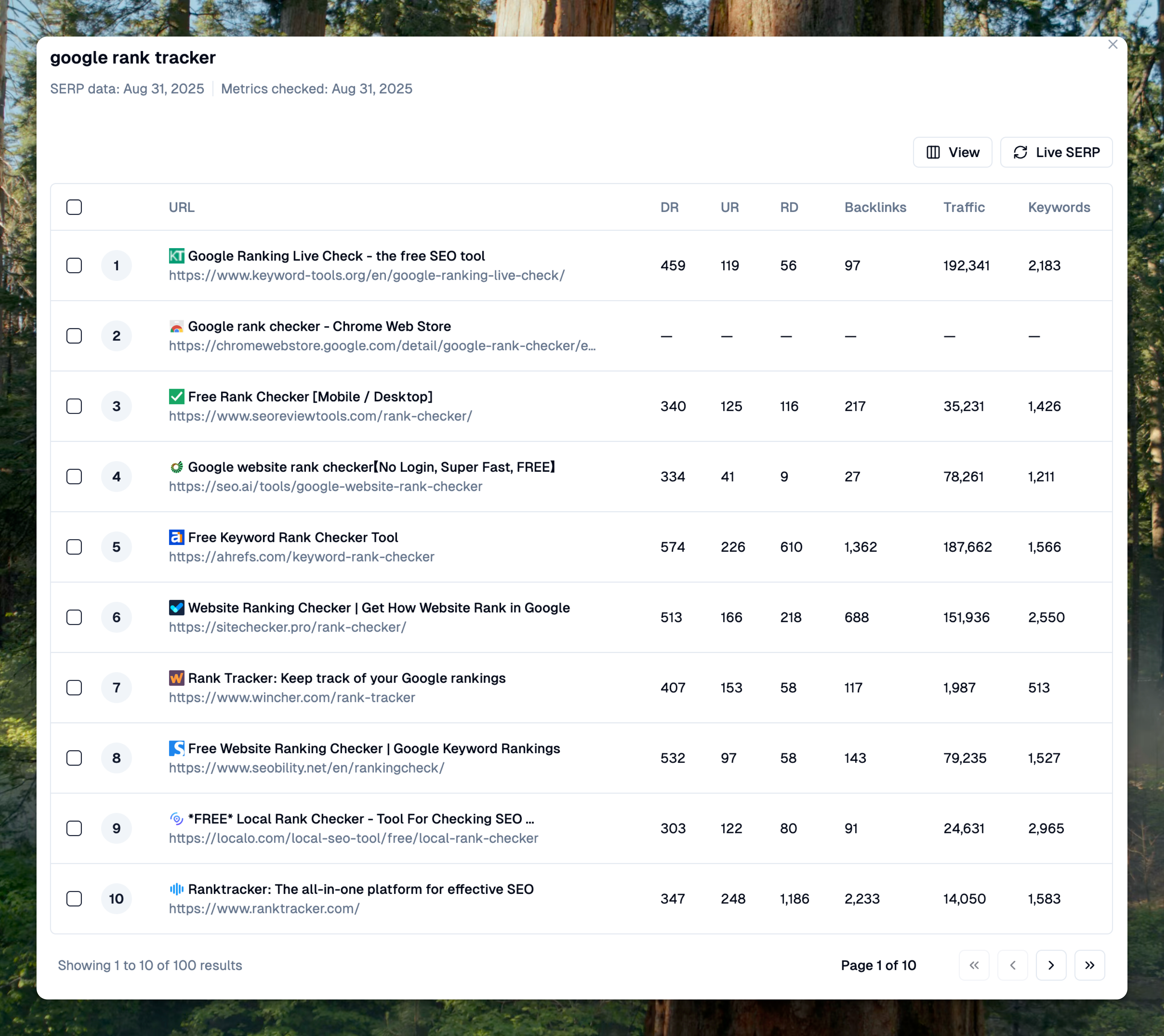Image resolution: width=1164 pixels, height=1036 pixels.
Task: Tick the select-all checkbox in header
Action: pyautogui.click(x=74, y=207)
